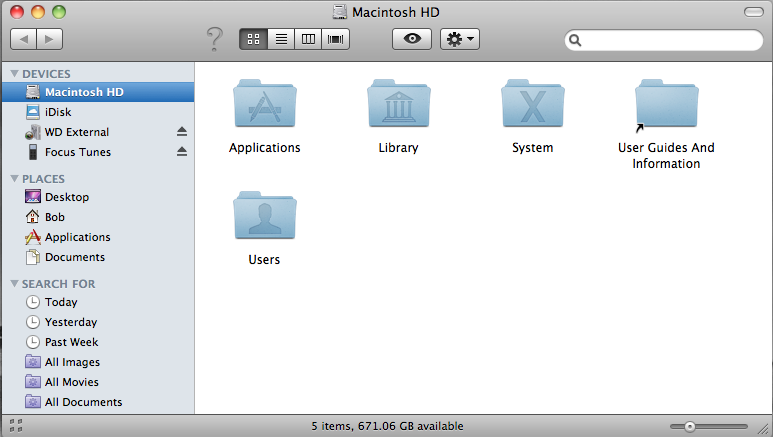
Task: Eject the Focus Tunes device
Action: (181, 151)
